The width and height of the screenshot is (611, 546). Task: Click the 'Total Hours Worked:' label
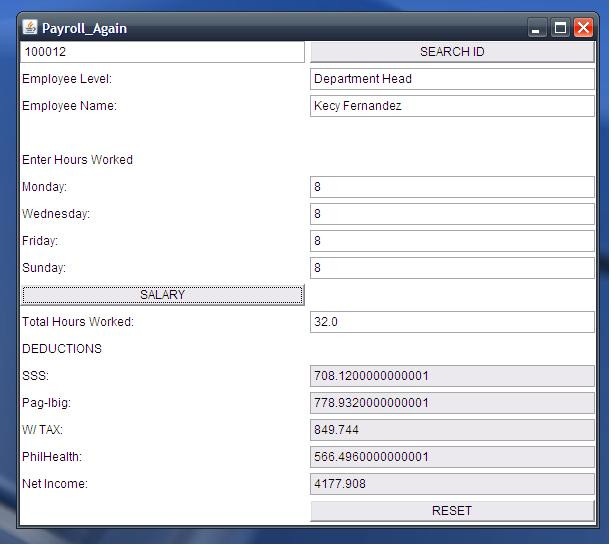78,322
